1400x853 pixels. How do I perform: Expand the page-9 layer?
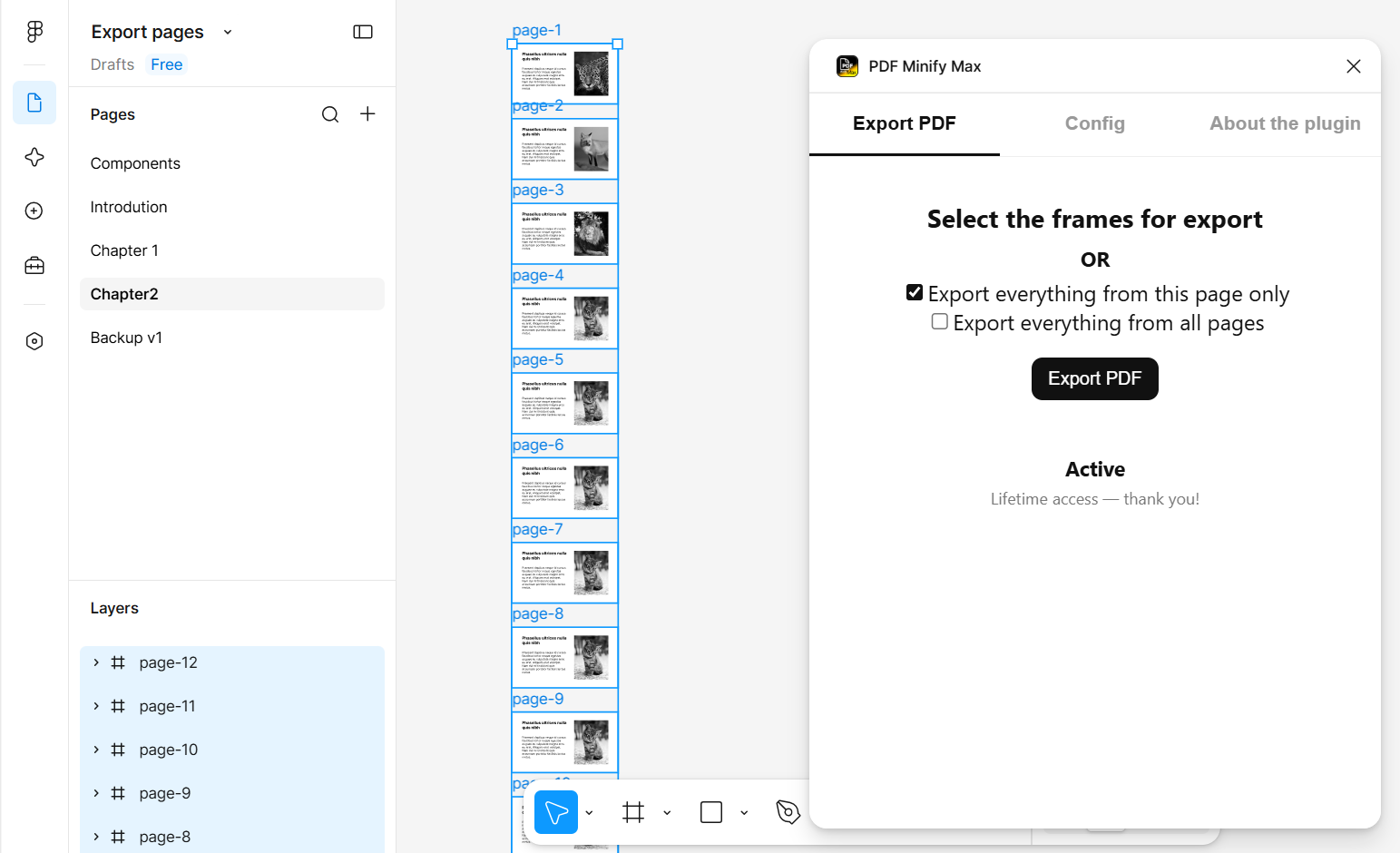pos(96,793)
